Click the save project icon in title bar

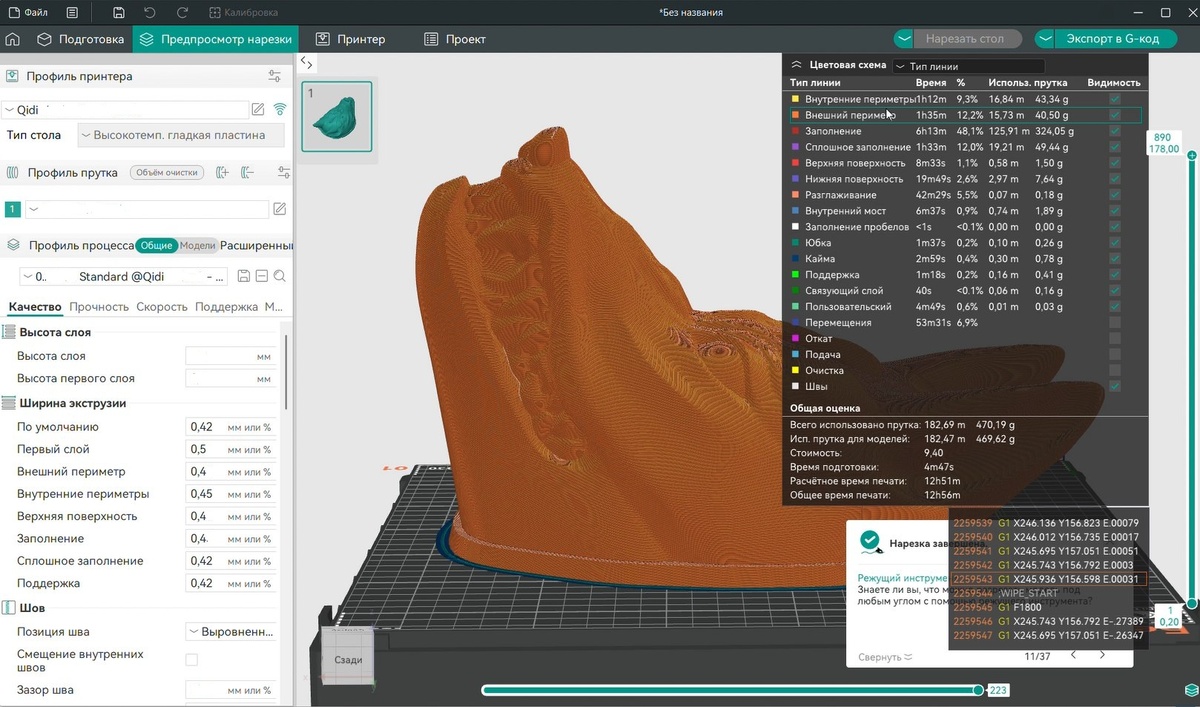tap(119, 13)
